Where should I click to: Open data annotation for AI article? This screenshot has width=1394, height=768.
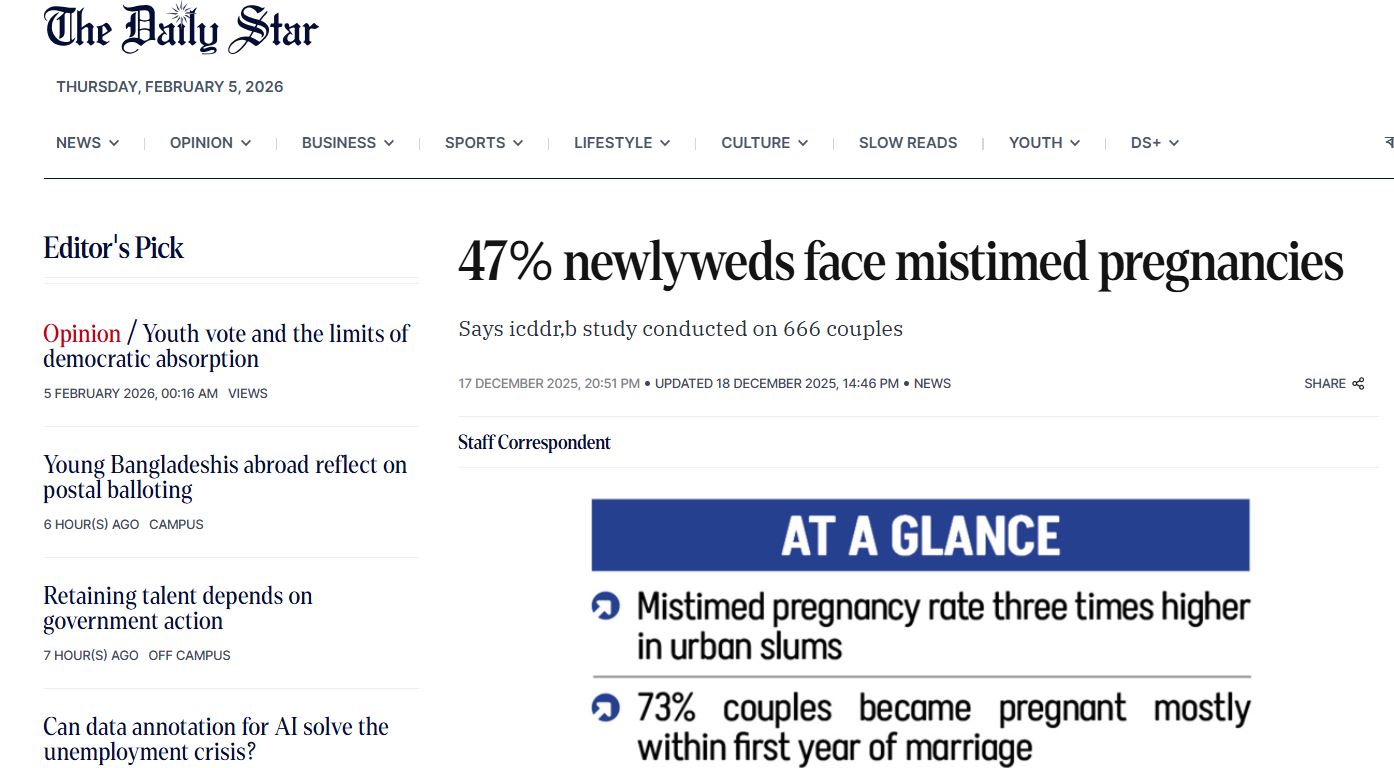tap(216, 739)
